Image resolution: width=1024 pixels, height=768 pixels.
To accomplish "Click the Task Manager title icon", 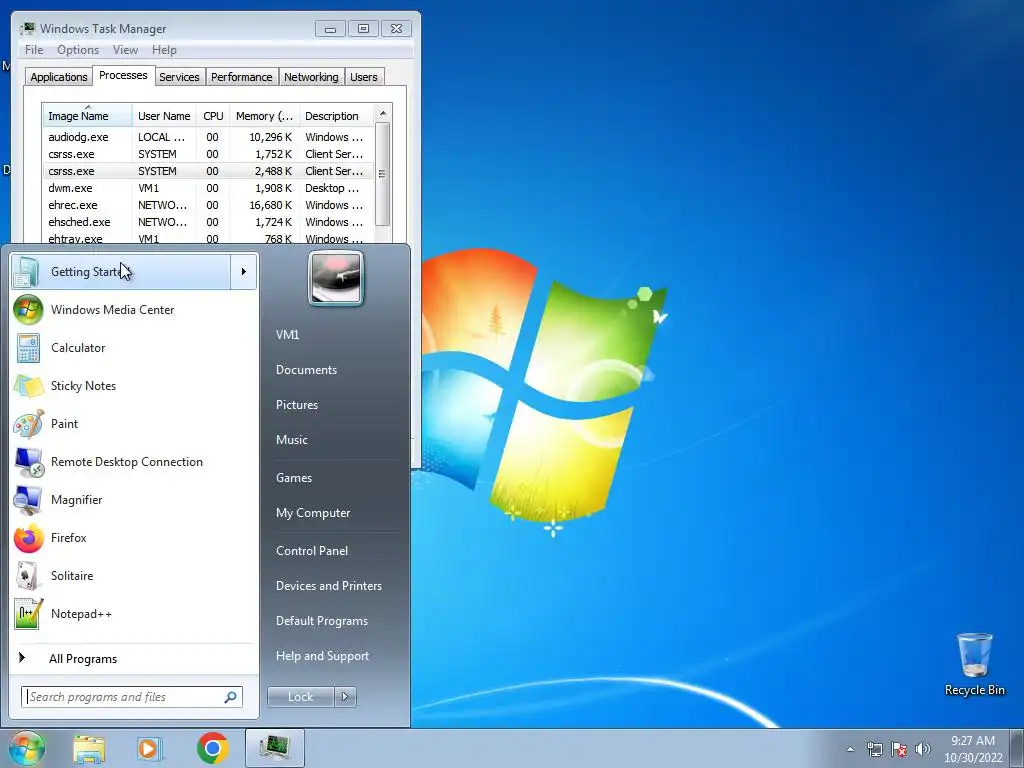I will [27, 28].
